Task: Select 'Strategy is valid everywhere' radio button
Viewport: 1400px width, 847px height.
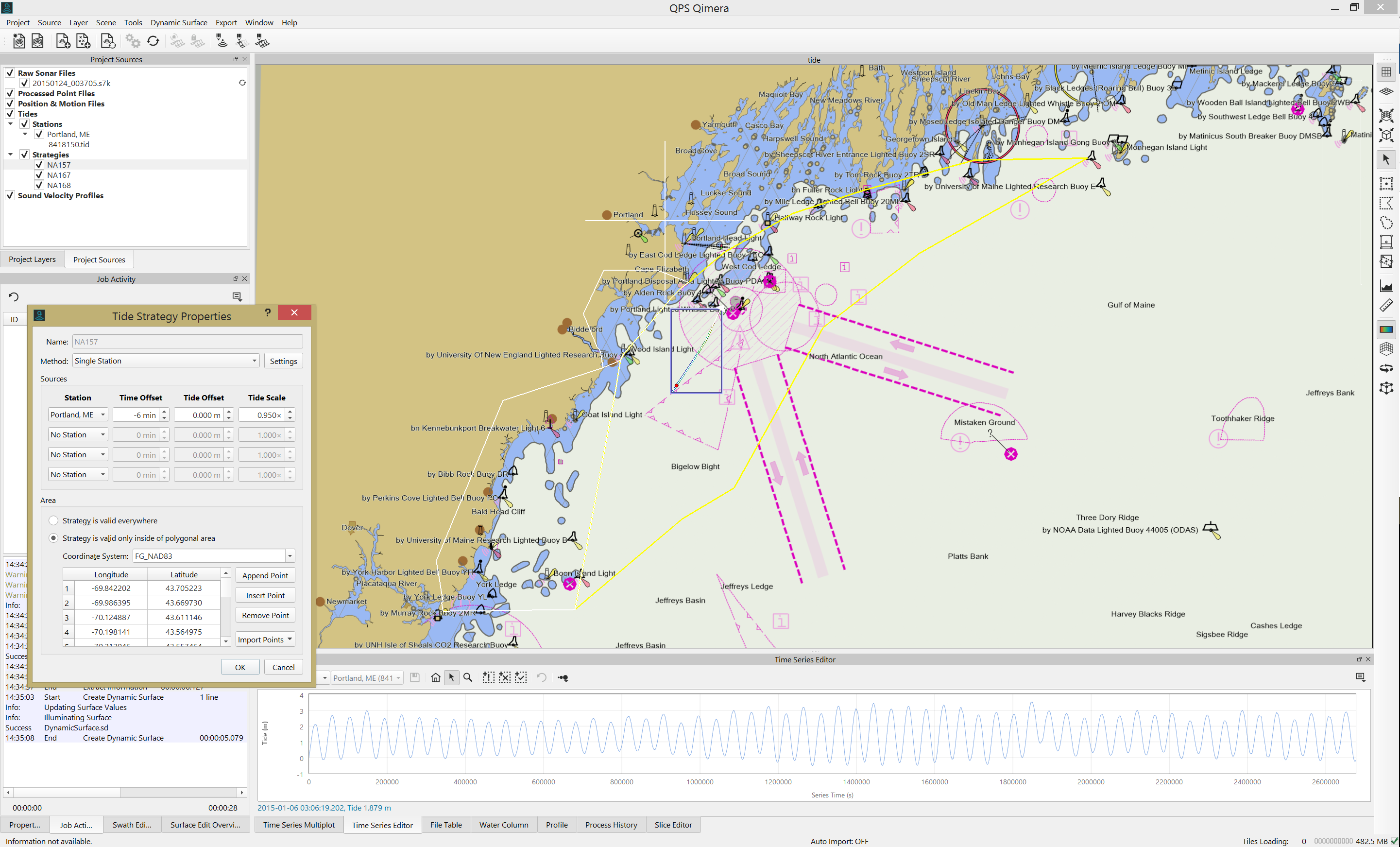Action: pos(53,521)
